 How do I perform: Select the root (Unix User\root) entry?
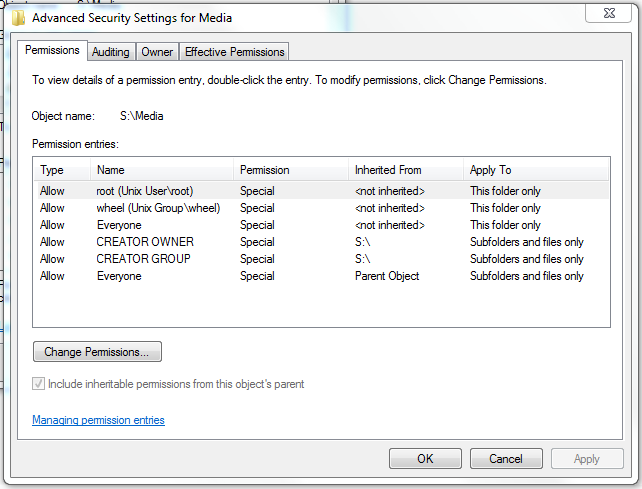click(x=323, y=191)
